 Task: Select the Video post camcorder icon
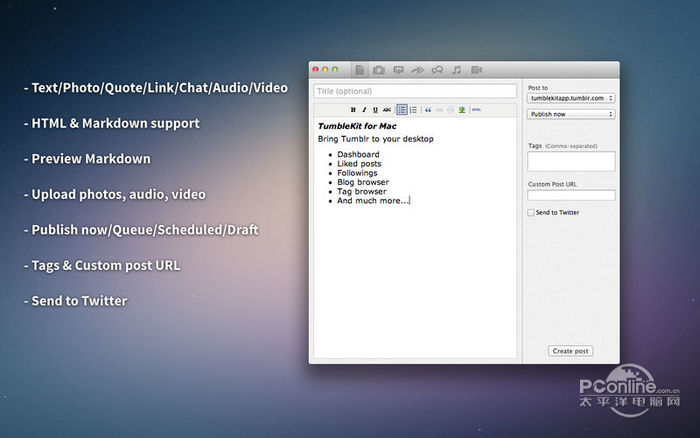[x=476, y=70]
